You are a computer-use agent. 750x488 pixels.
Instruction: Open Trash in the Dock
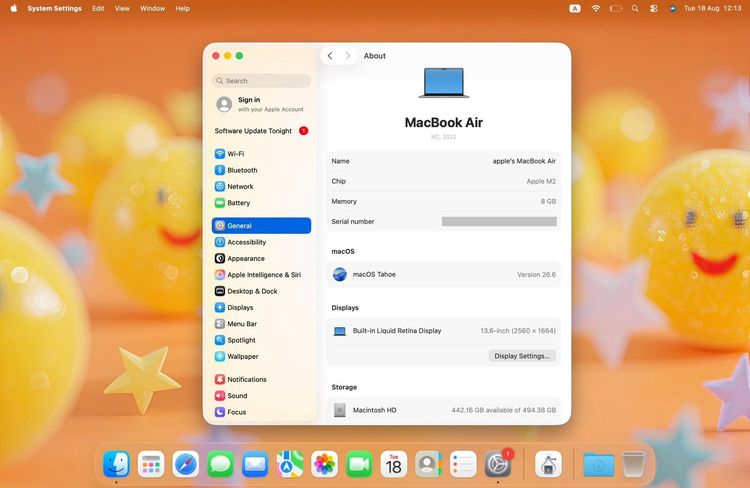(x=633, y=464)
